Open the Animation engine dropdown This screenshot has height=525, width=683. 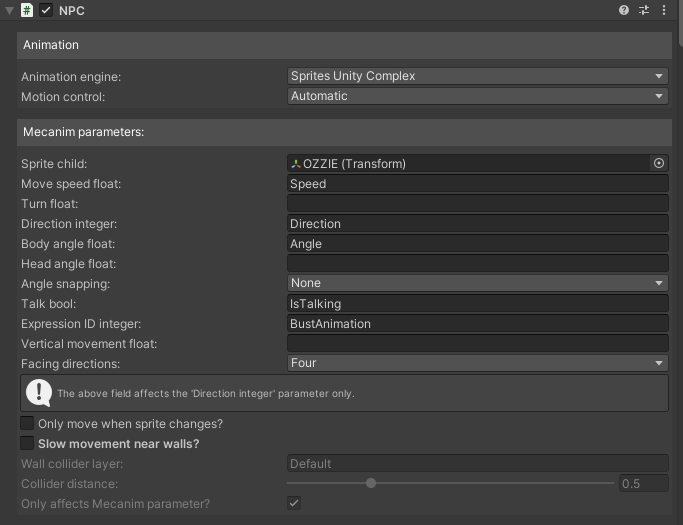coord(477,76)
